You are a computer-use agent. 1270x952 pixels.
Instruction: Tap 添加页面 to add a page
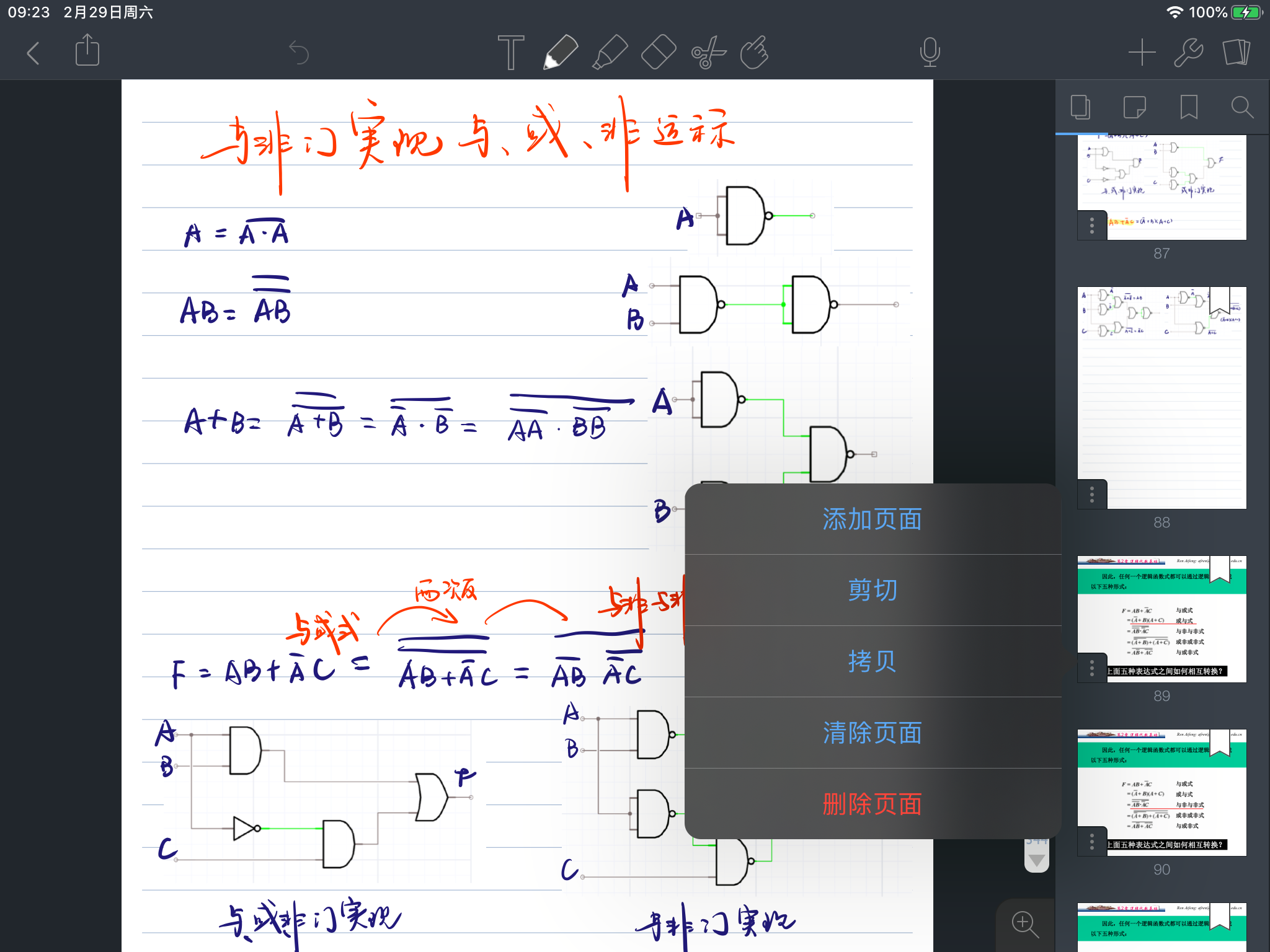pyautogui.click(x=872, y=519)
